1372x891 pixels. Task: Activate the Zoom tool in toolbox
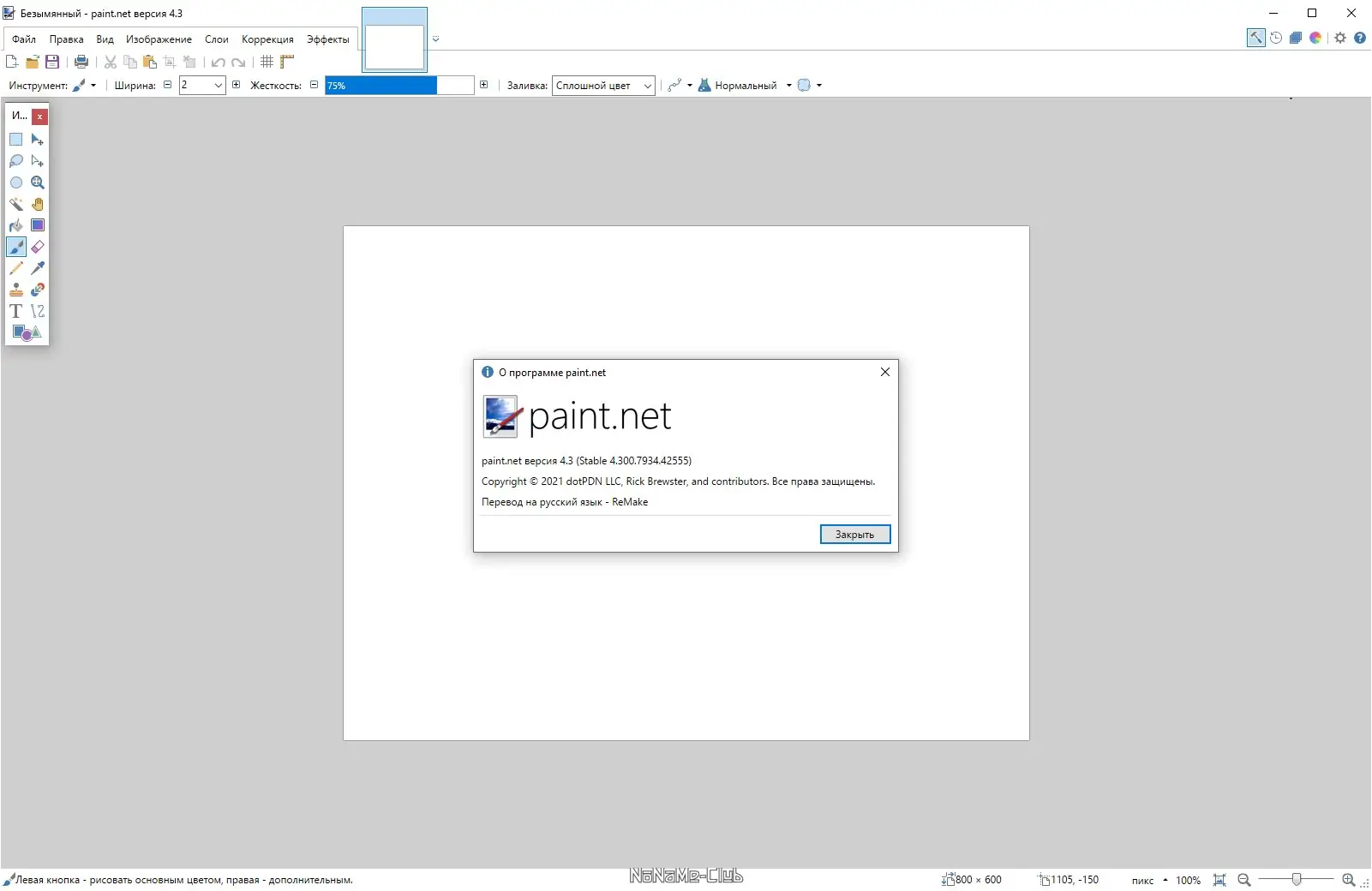(x=38, y=182)
